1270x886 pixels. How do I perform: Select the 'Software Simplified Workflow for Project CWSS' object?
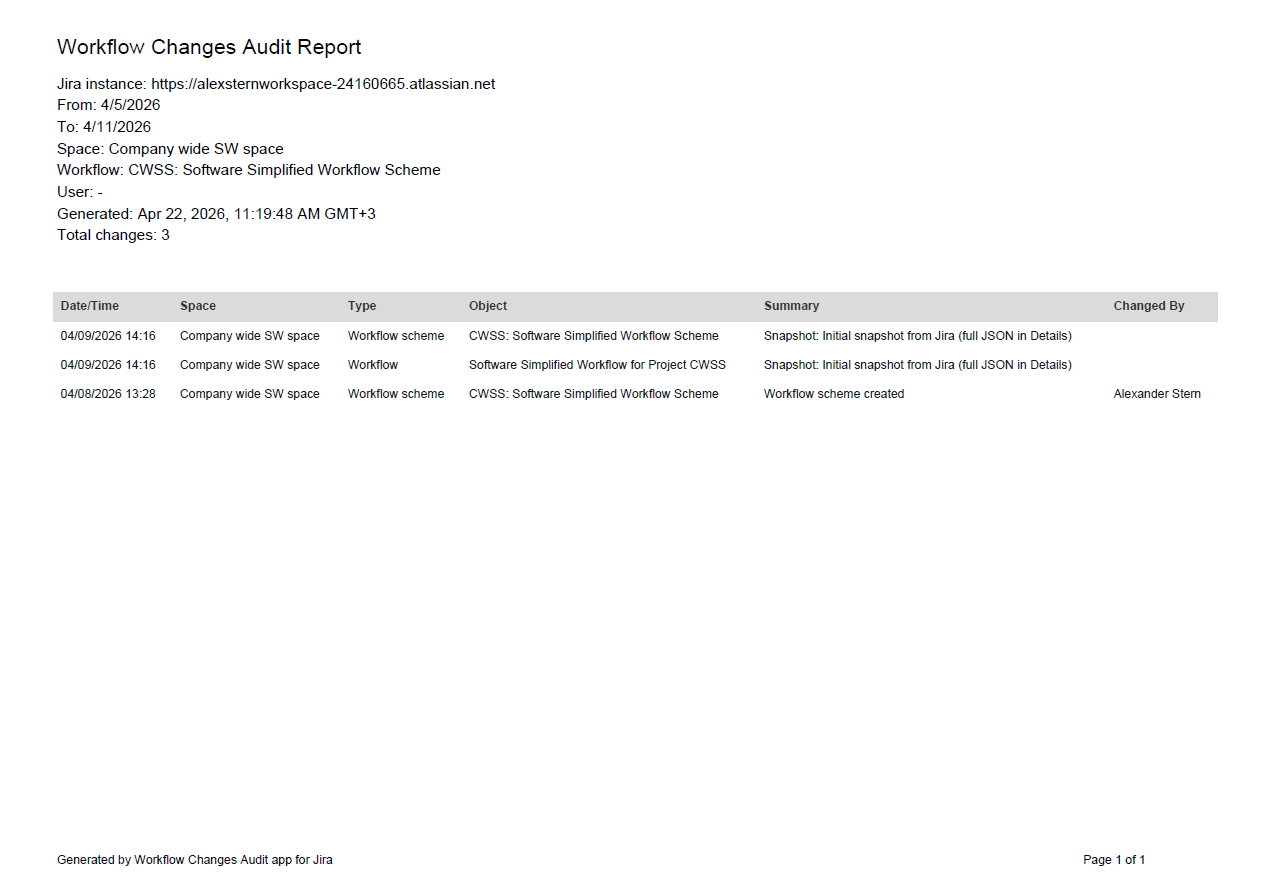tap(596, 365)
